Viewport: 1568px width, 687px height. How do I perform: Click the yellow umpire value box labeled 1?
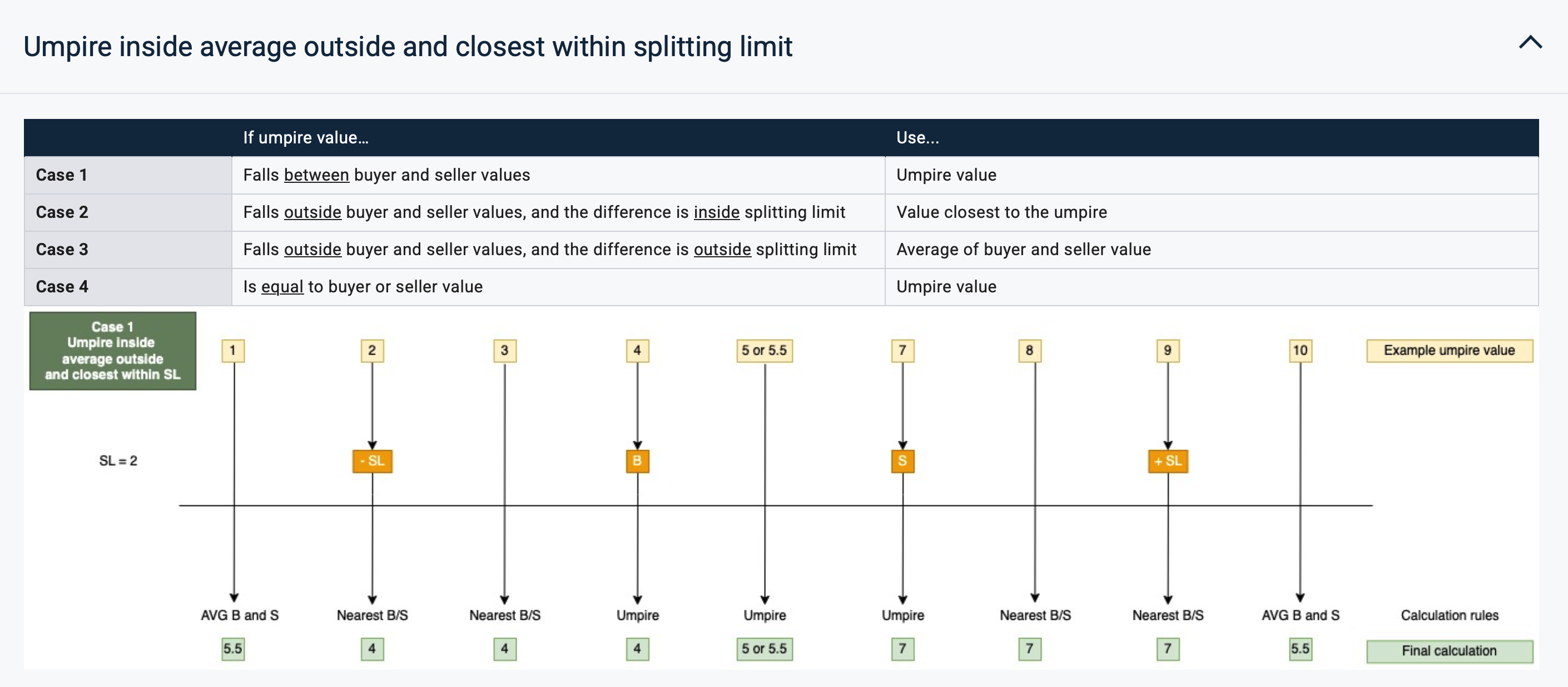pos(232,351)
